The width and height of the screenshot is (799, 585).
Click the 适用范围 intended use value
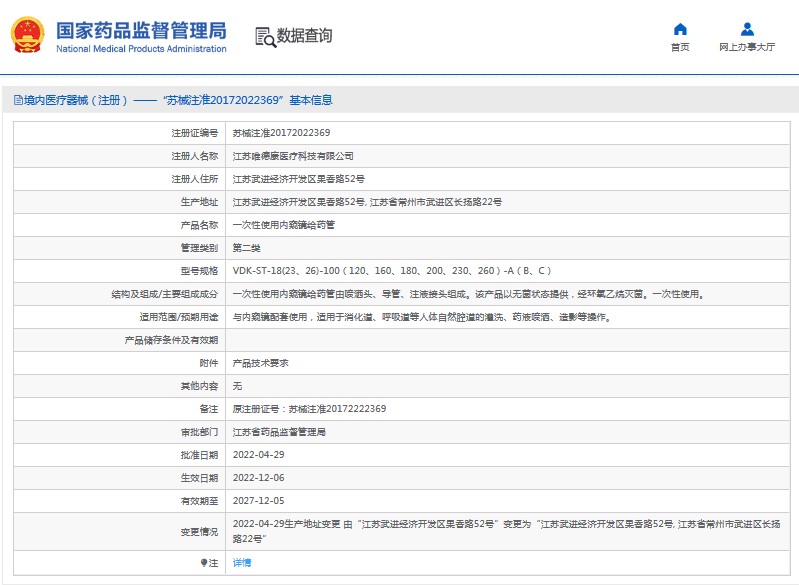click(422, 317)
